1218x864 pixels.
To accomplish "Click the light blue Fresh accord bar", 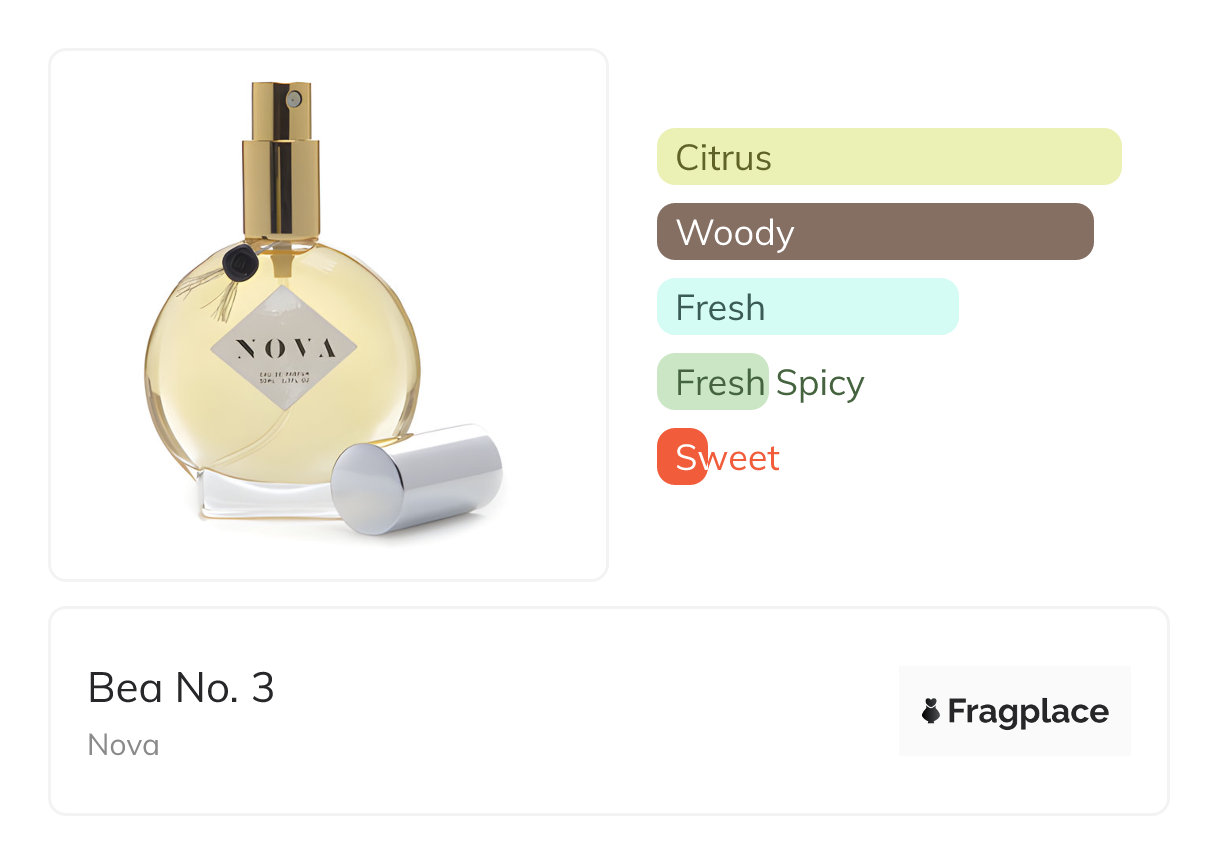I will (807, 307).
